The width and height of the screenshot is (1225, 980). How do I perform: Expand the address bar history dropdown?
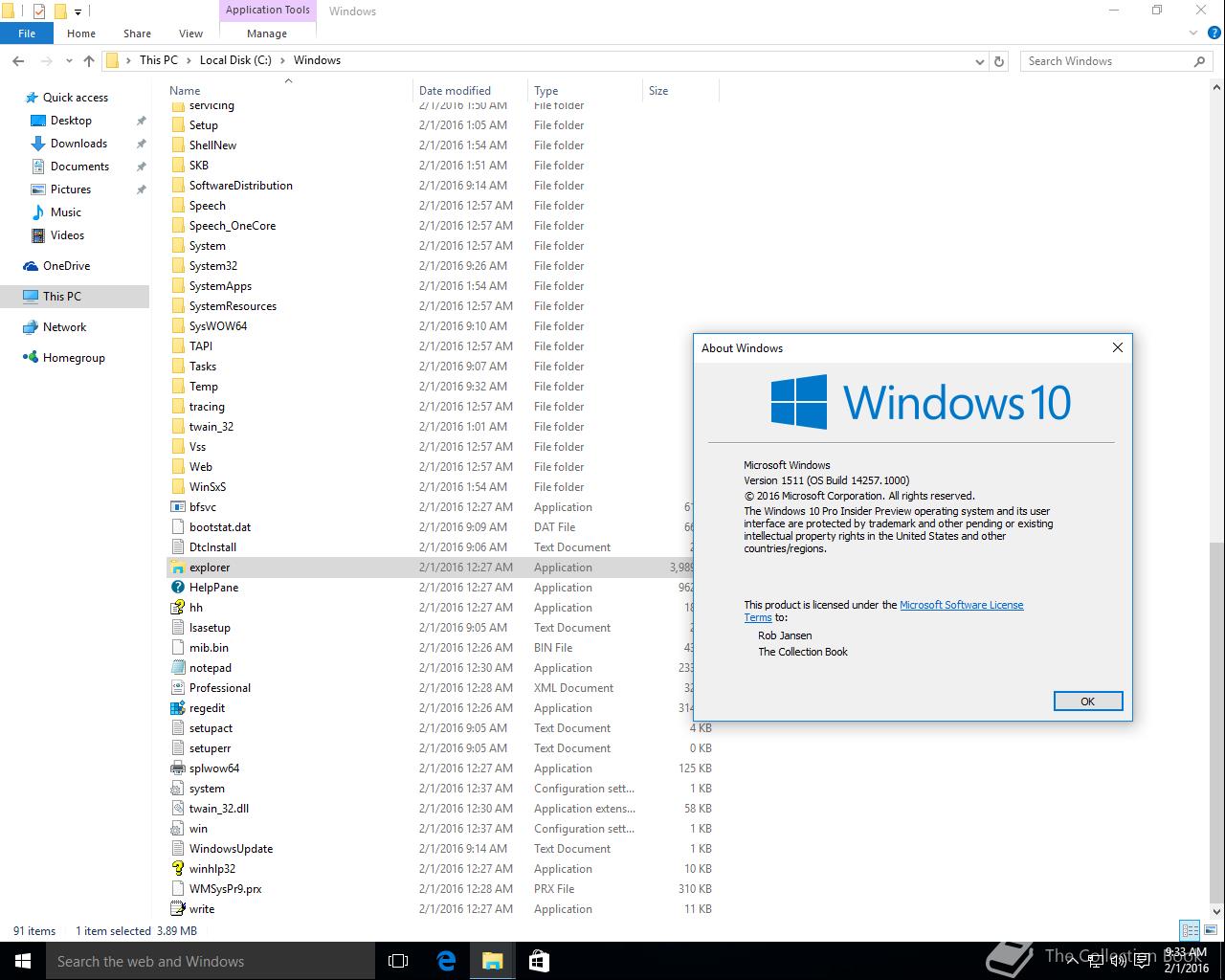[979, 61]
